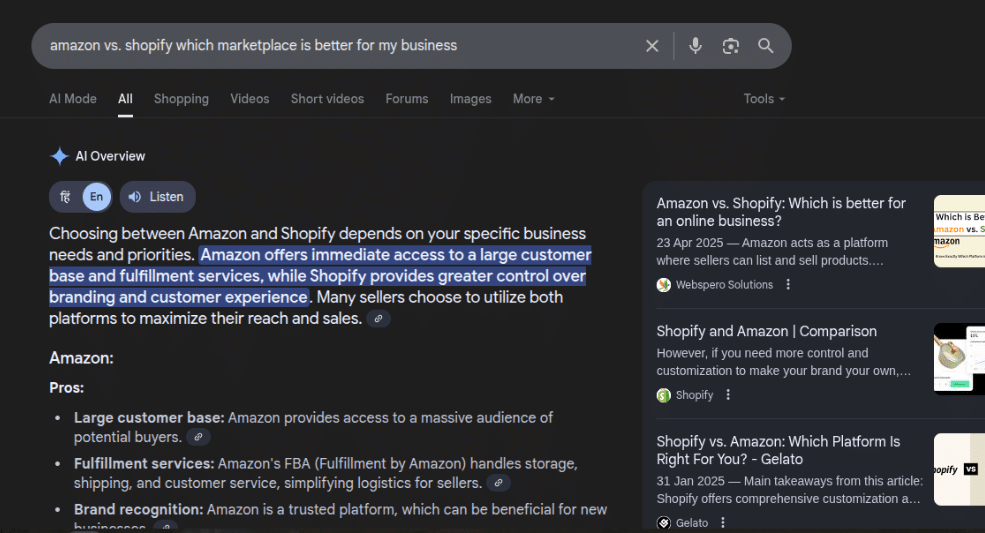This screenshot has width=985, height=533.
Task: Listen to the AI Overview
Action: click(157, 197)
